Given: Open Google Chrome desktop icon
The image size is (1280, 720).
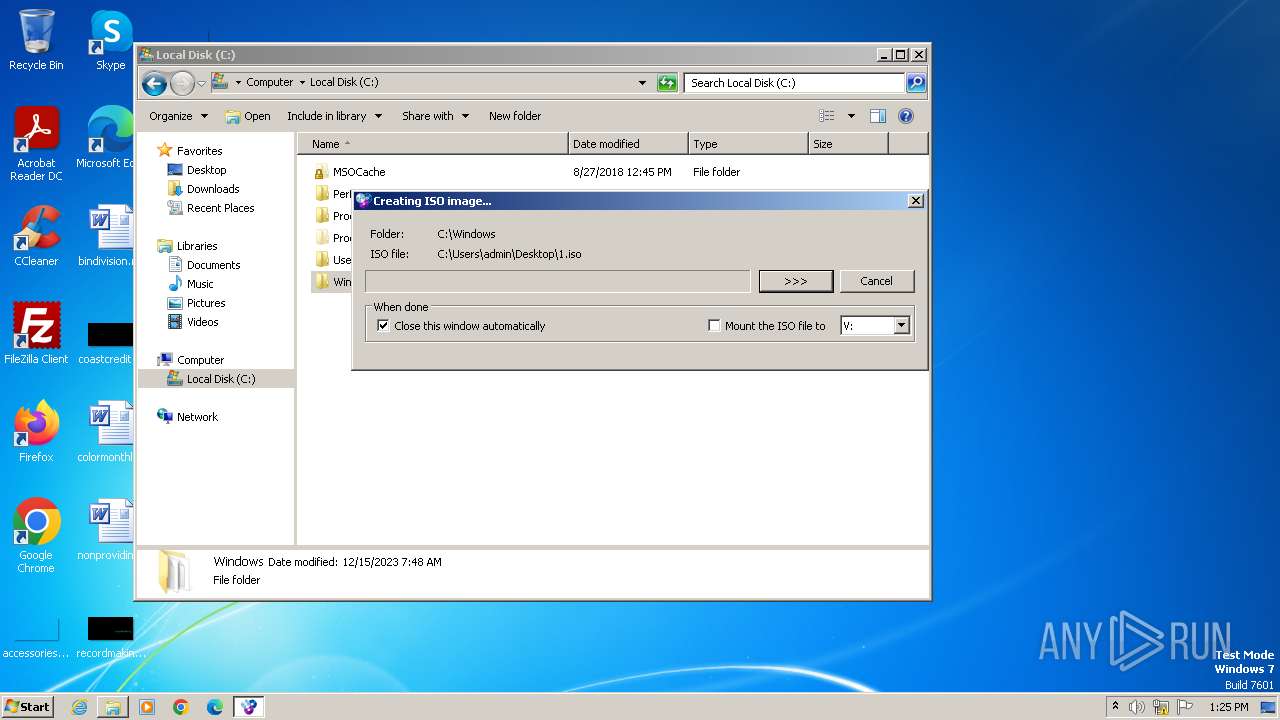Looking at the screenshot, I should point(36,536).
